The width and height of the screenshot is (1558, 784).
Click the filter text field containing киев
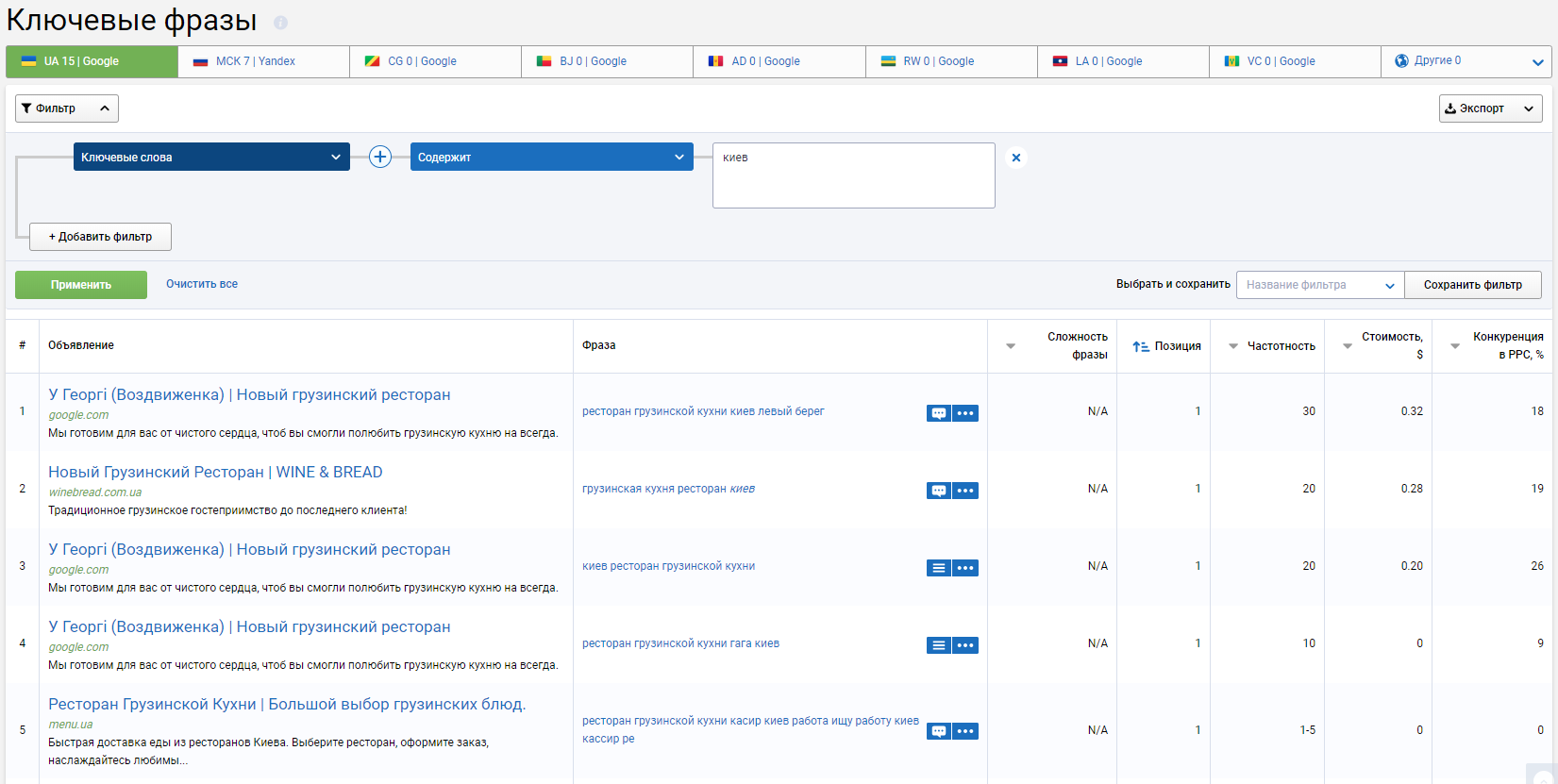(854, 175)
